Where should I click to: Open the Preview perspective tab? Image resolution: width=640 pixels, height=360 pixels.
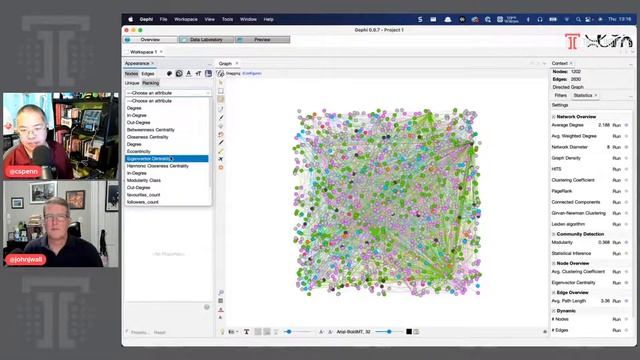262,40
